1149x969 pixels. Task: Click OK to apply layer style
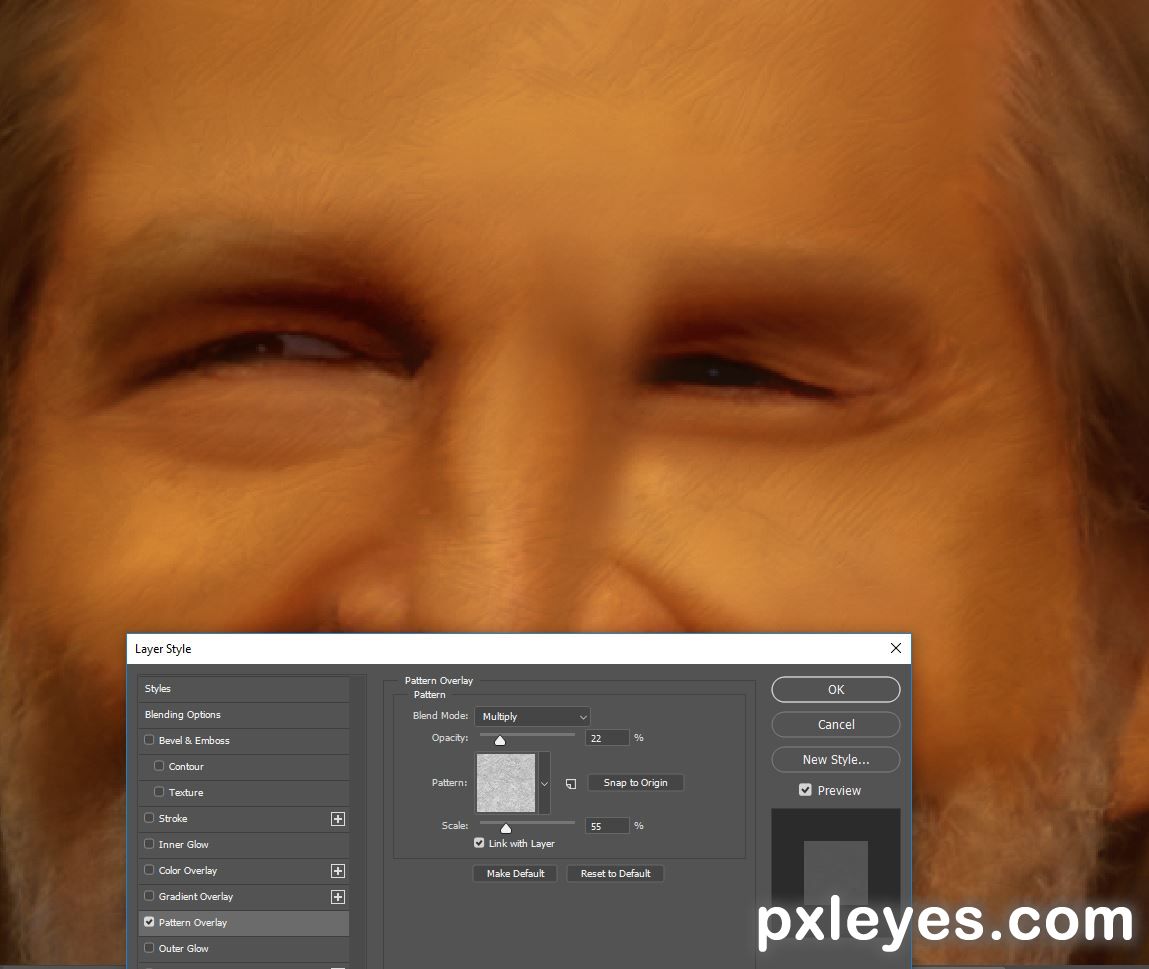pos(836,690)
